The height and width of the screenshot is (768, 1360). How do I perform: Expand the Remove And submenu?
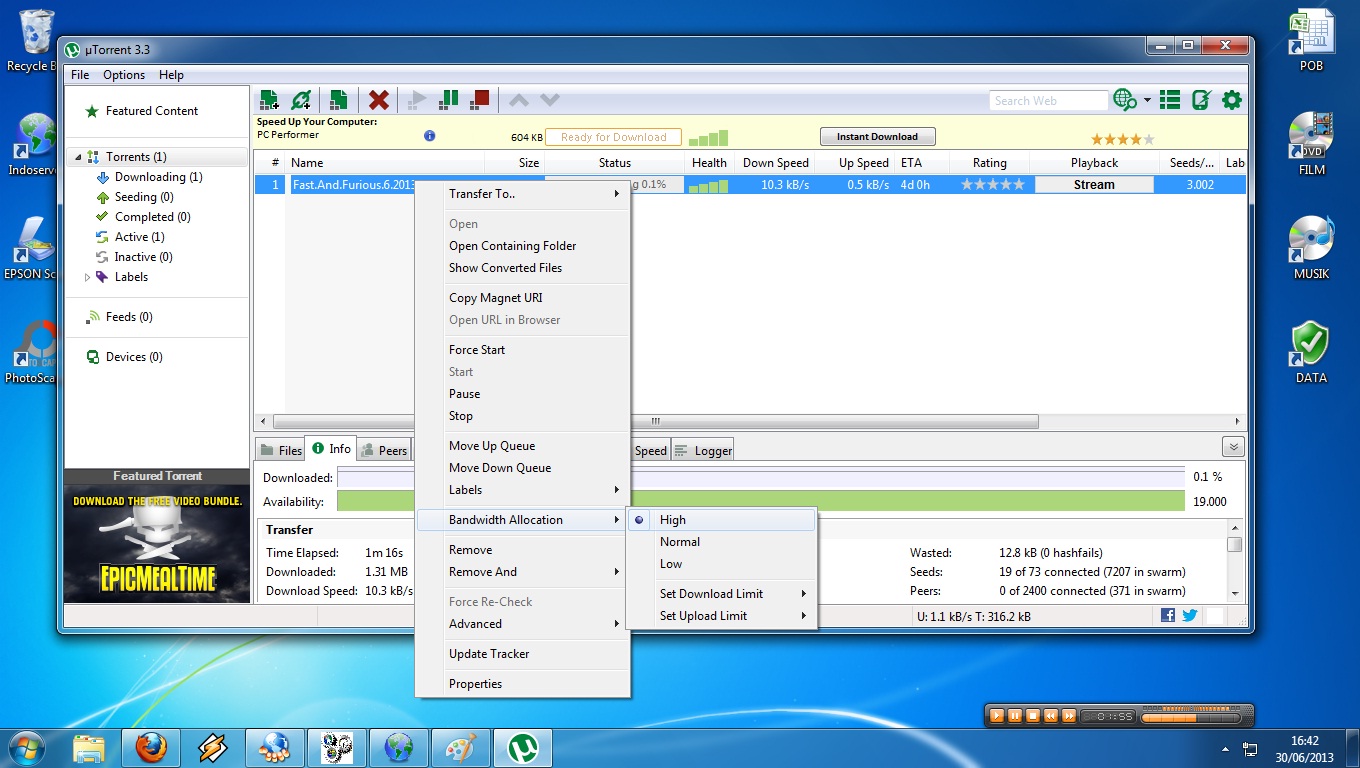[522, 572]
